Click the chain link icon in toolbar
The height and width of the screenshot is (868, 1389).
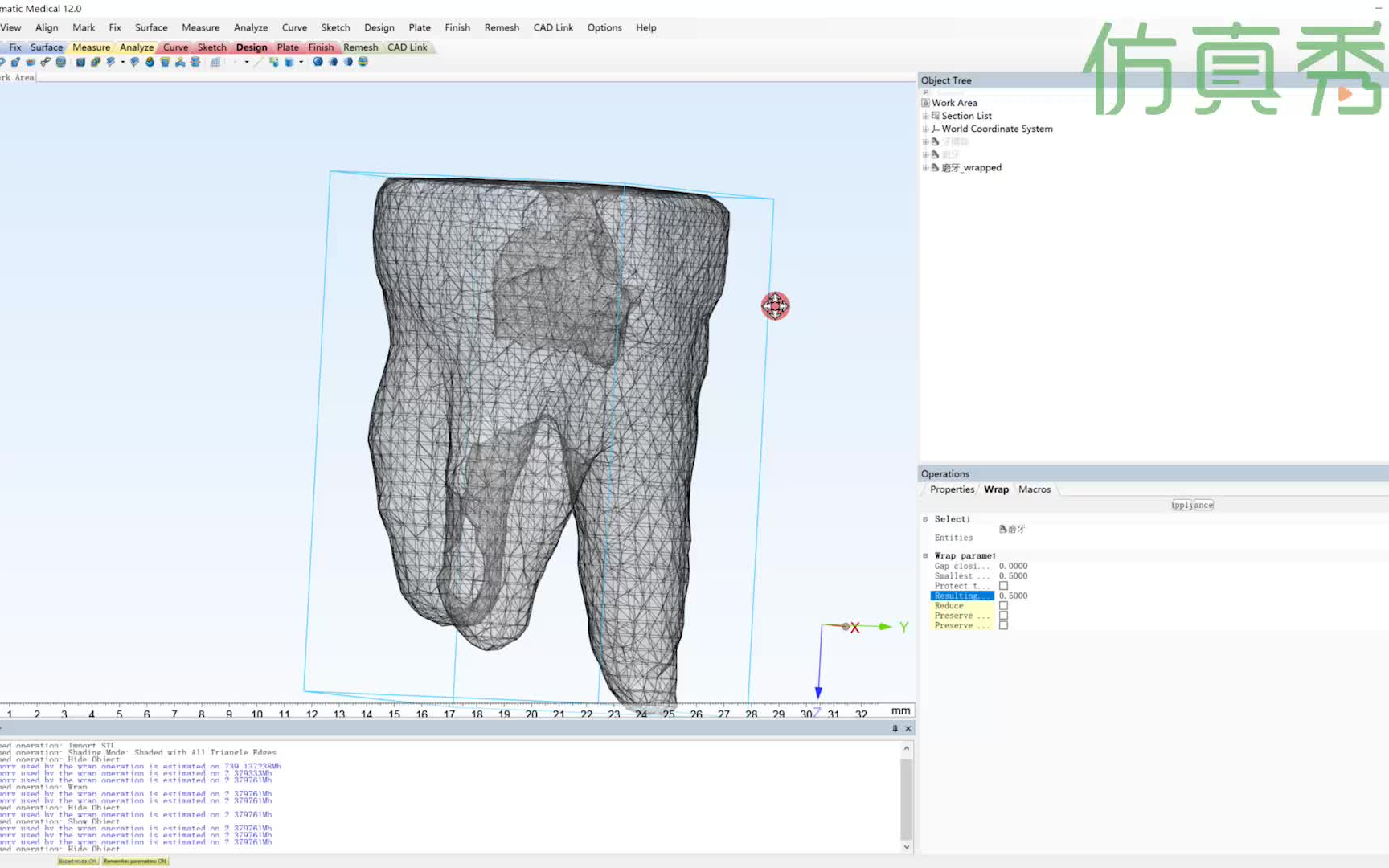[x=46, y=62]
